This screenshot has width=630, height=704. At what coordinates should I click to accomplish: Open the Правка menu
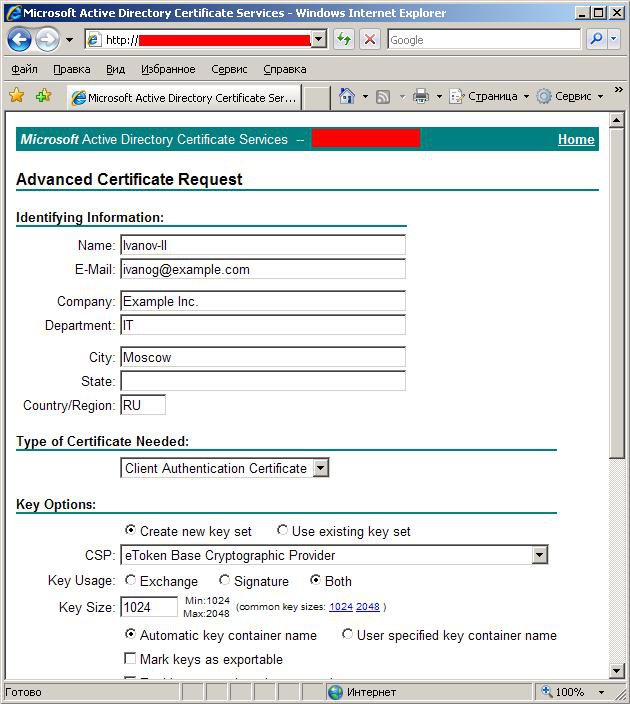[71, 69]
